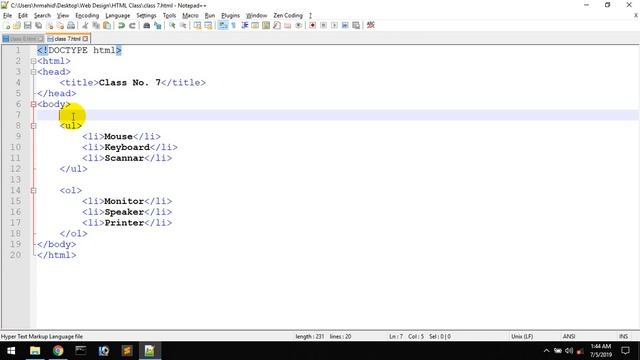Open Find with the binoculars icon
This screenshot has width=640, height=360.
click(147, 25)
